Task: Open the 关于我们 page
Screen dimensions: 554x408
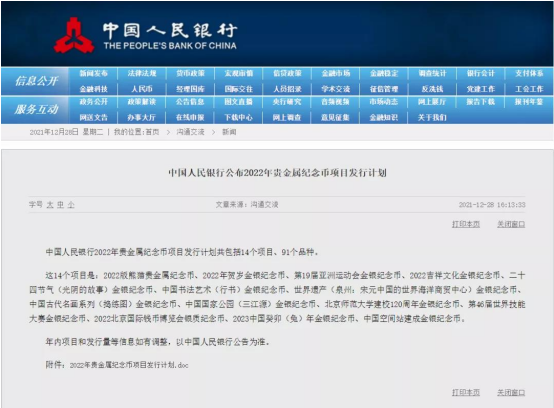Action: pos(432,117)
